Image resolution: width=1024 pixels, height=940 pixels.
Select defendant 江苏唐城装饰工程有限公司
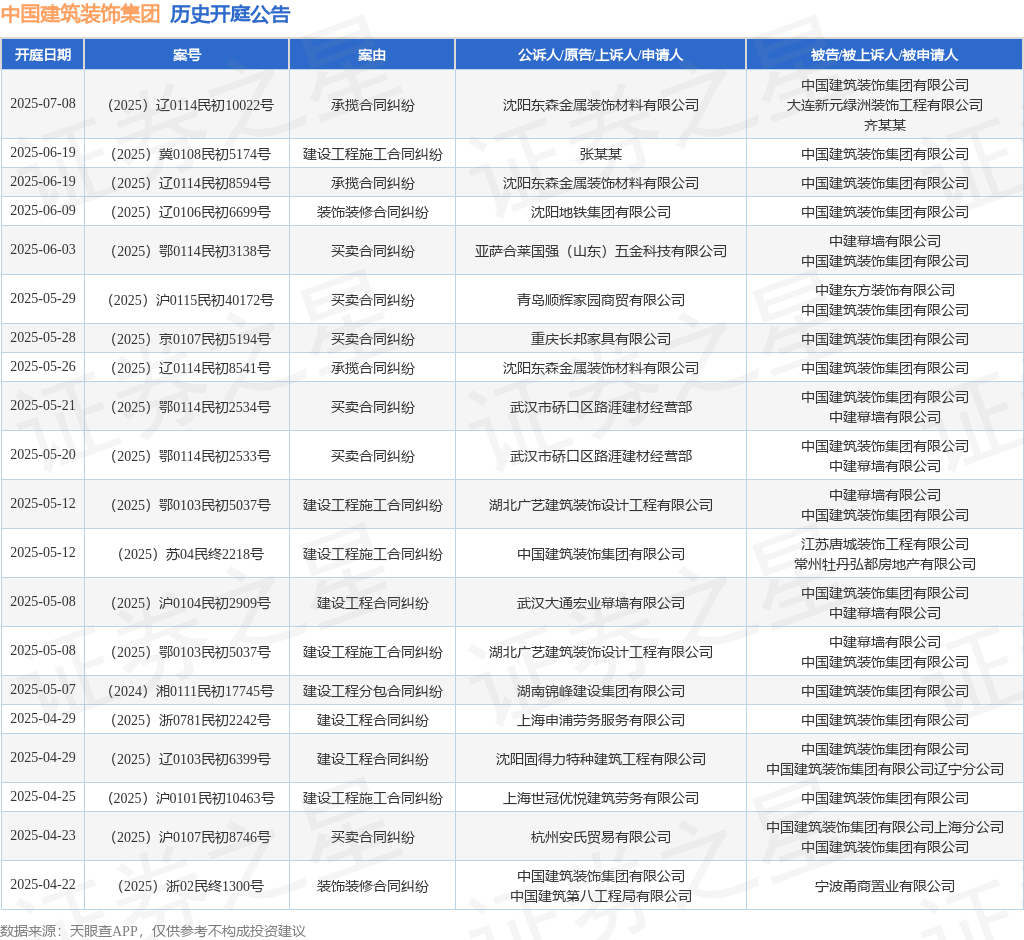click(x=885, y=544)
